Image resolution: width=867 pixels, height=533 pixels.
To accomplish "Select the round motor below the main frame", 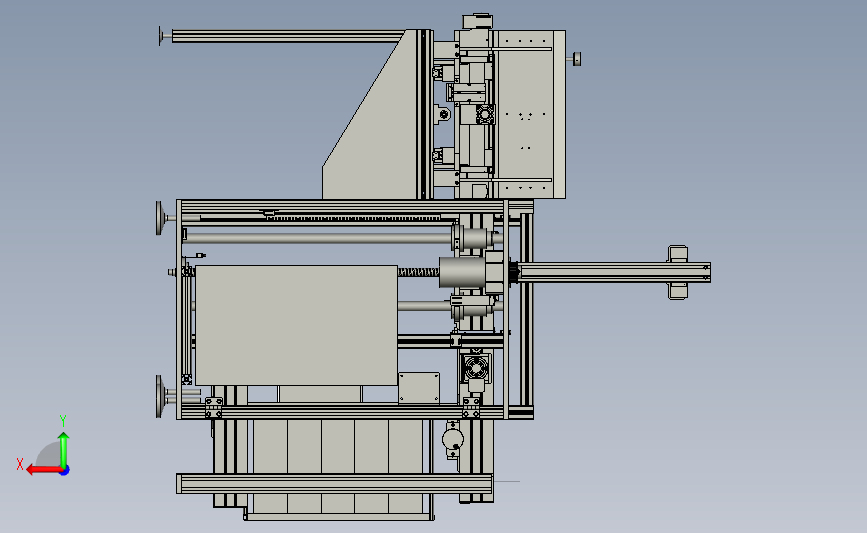I will point(453,440).
